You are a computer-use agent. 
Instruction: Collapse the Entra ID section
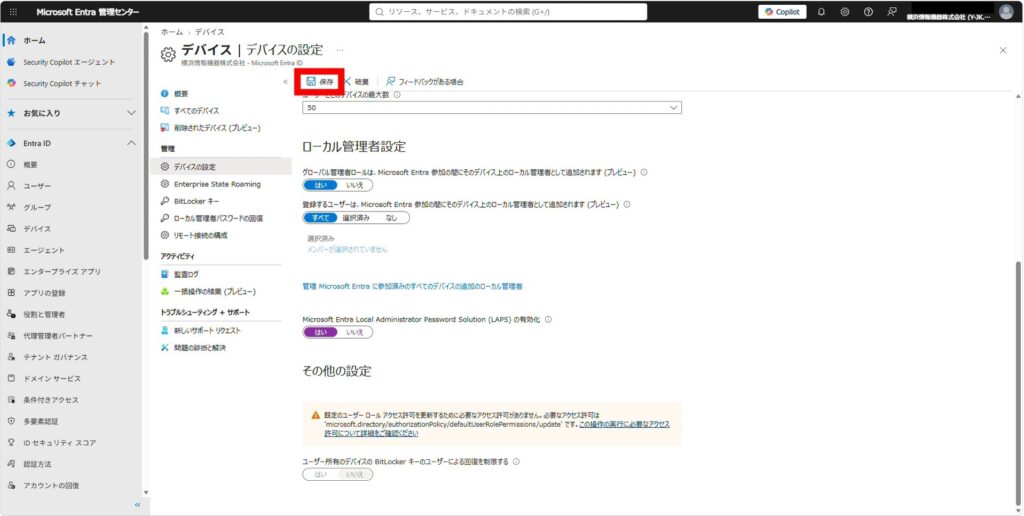[131, 143]
